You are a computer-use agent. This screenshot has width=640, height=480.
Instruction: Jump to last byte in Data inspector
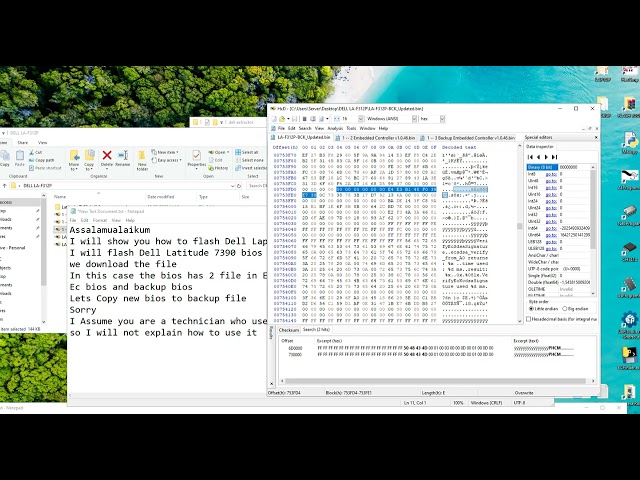[554, 157]
